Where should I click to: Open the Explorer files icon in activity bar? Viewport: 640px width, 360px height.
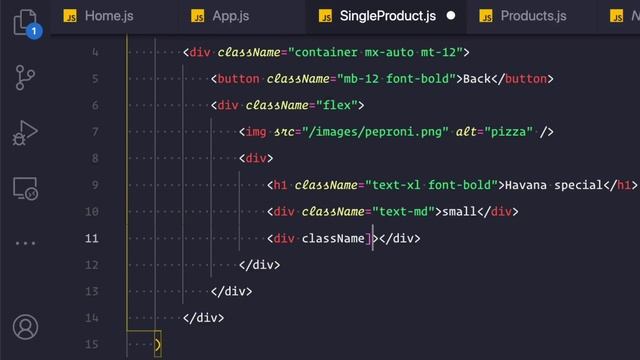[x=25, y=23]
